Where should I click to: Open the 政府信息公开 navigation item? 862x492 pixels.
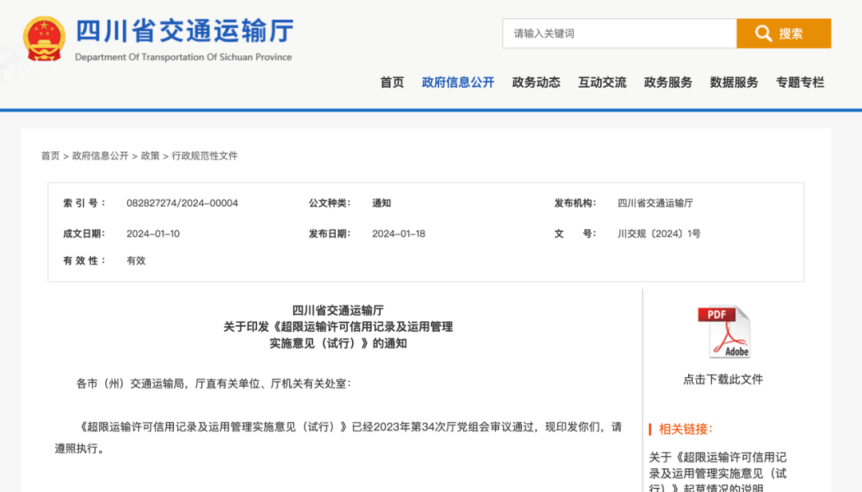click(x=458, y=82)
